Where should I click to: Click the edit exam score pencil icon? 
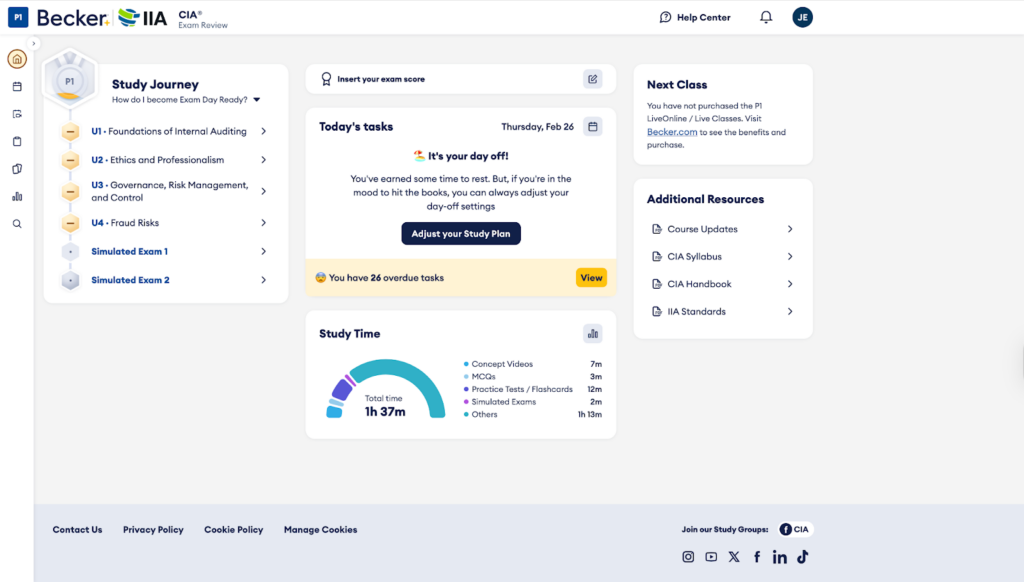pos(592,79)
